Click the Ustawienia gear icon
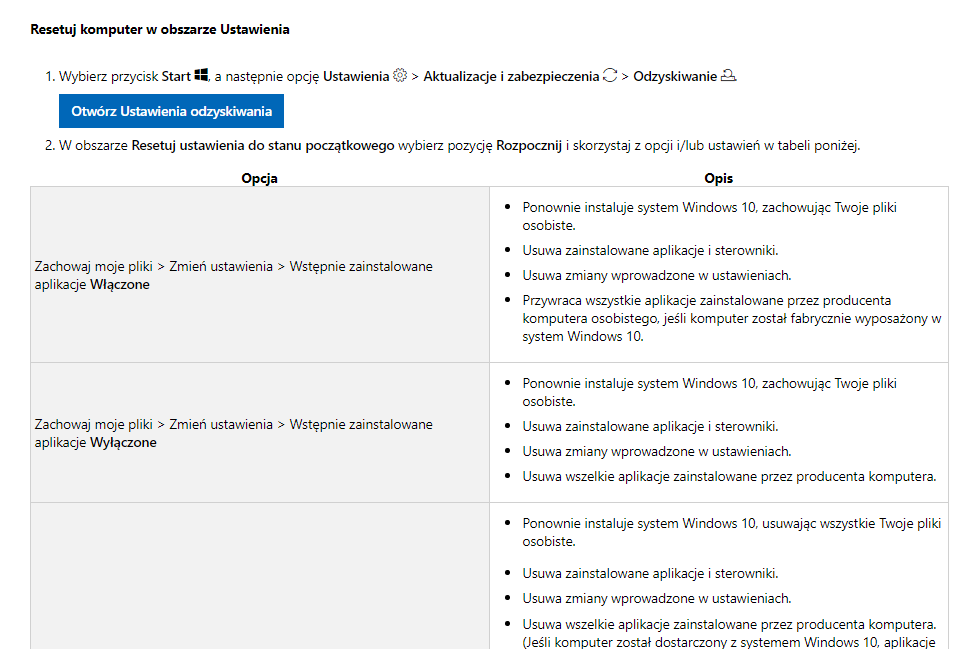Image resolution: width=969 pixels, height=649 pixels. 400,75
